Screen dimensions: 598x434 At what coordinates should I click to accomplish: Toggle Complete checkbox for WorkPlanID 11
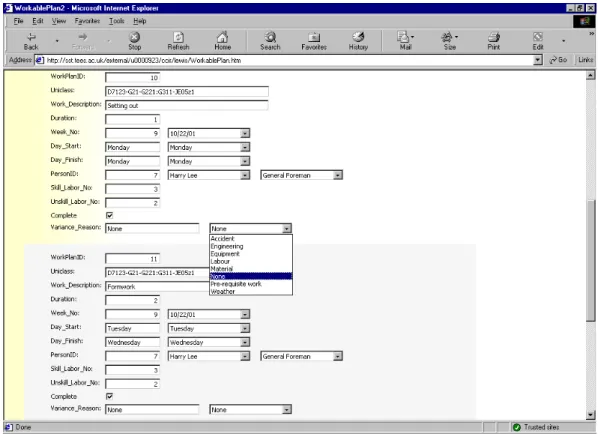tap(109, 397)
